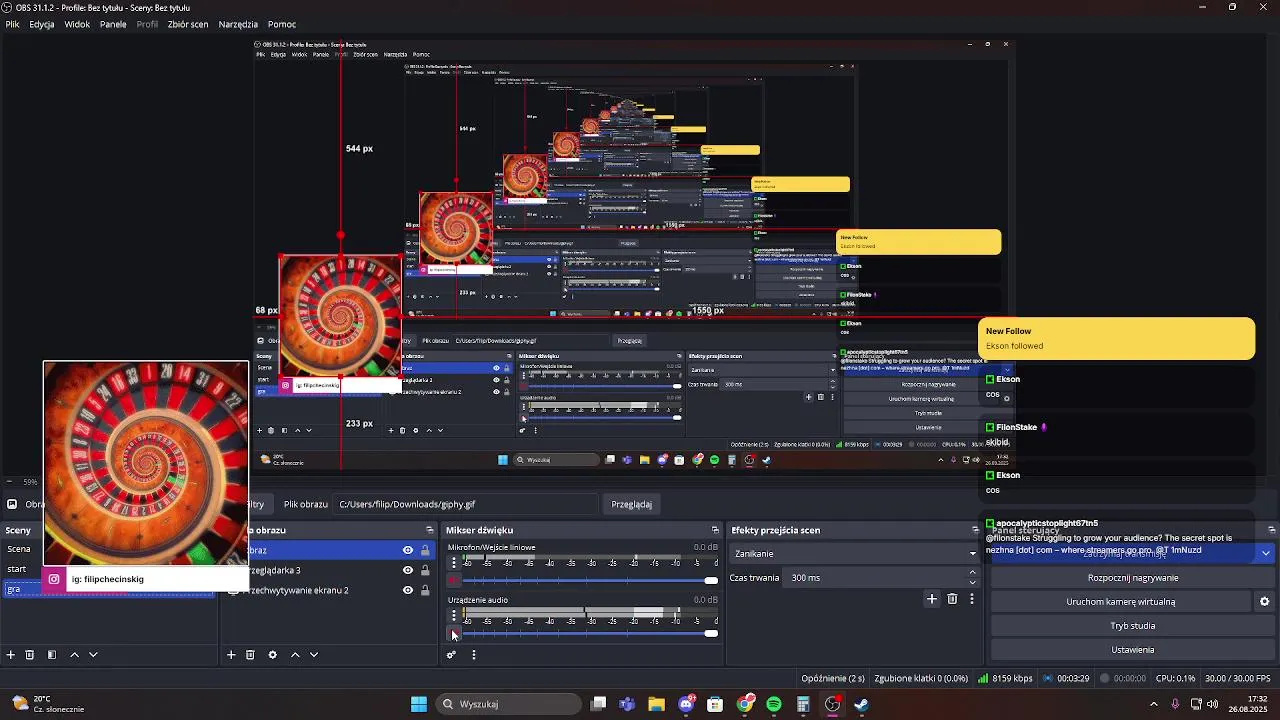Viewport: 1280px width, 720px height.
Task: Click Przeglądaj to browse image file
Action: (x=632, y=504)
